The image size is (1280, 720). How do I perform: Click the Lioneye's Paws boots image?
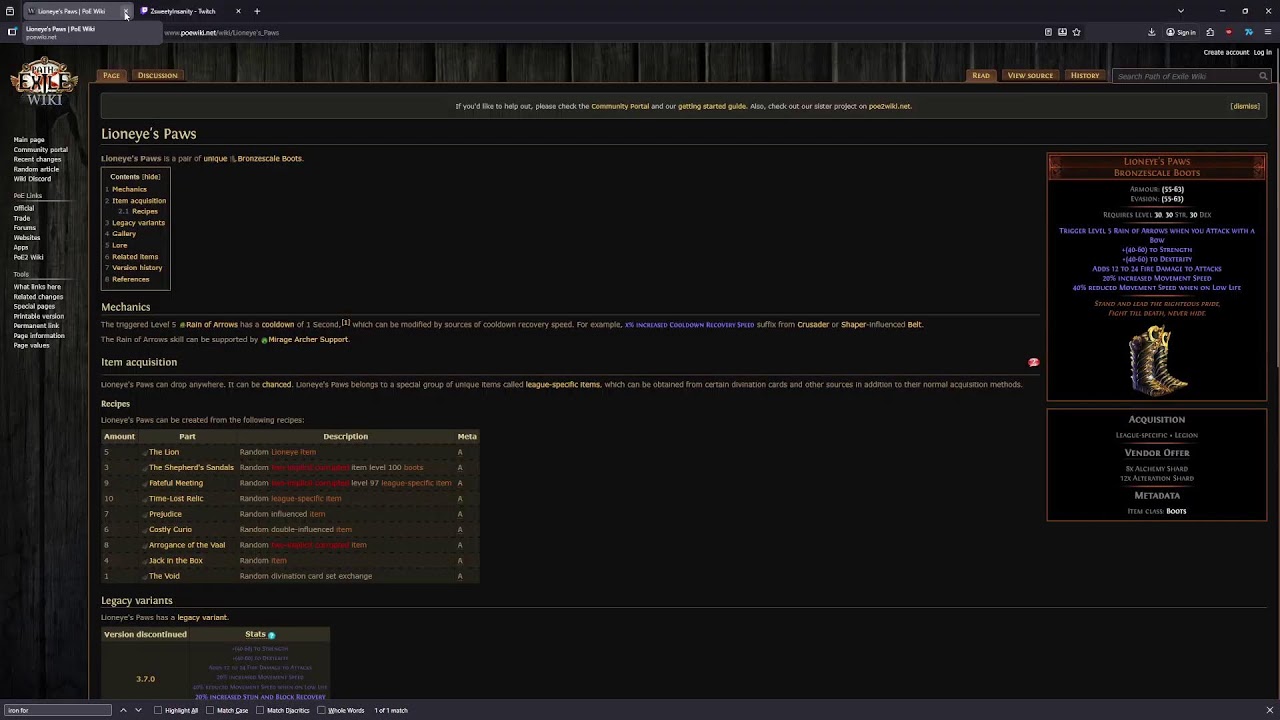[1157, 360]
